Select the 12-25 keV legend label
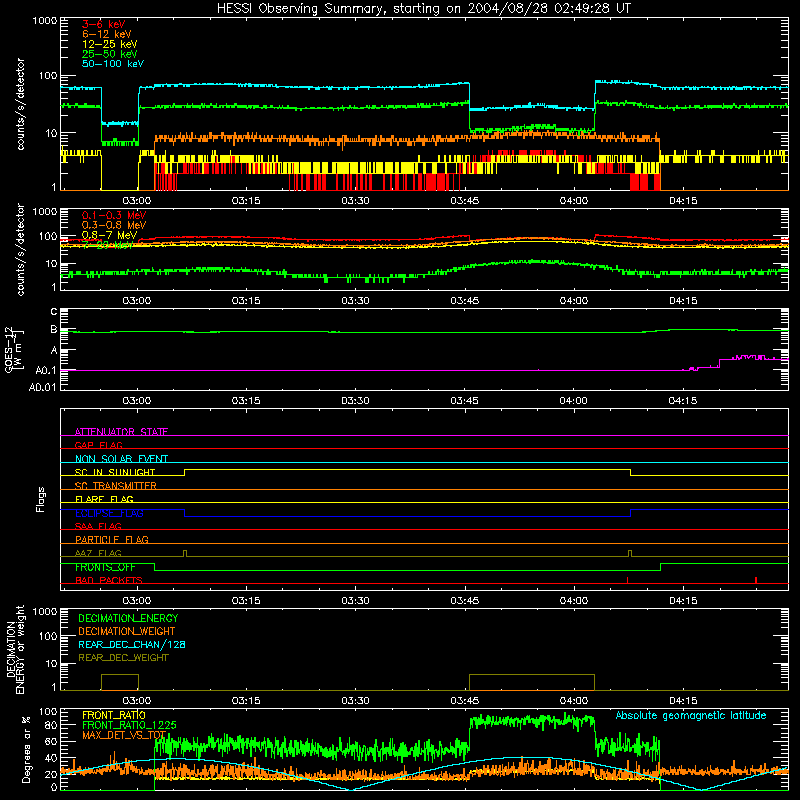Image resolution: width=800 pixels, height=800 pixels. click(110, 44)
